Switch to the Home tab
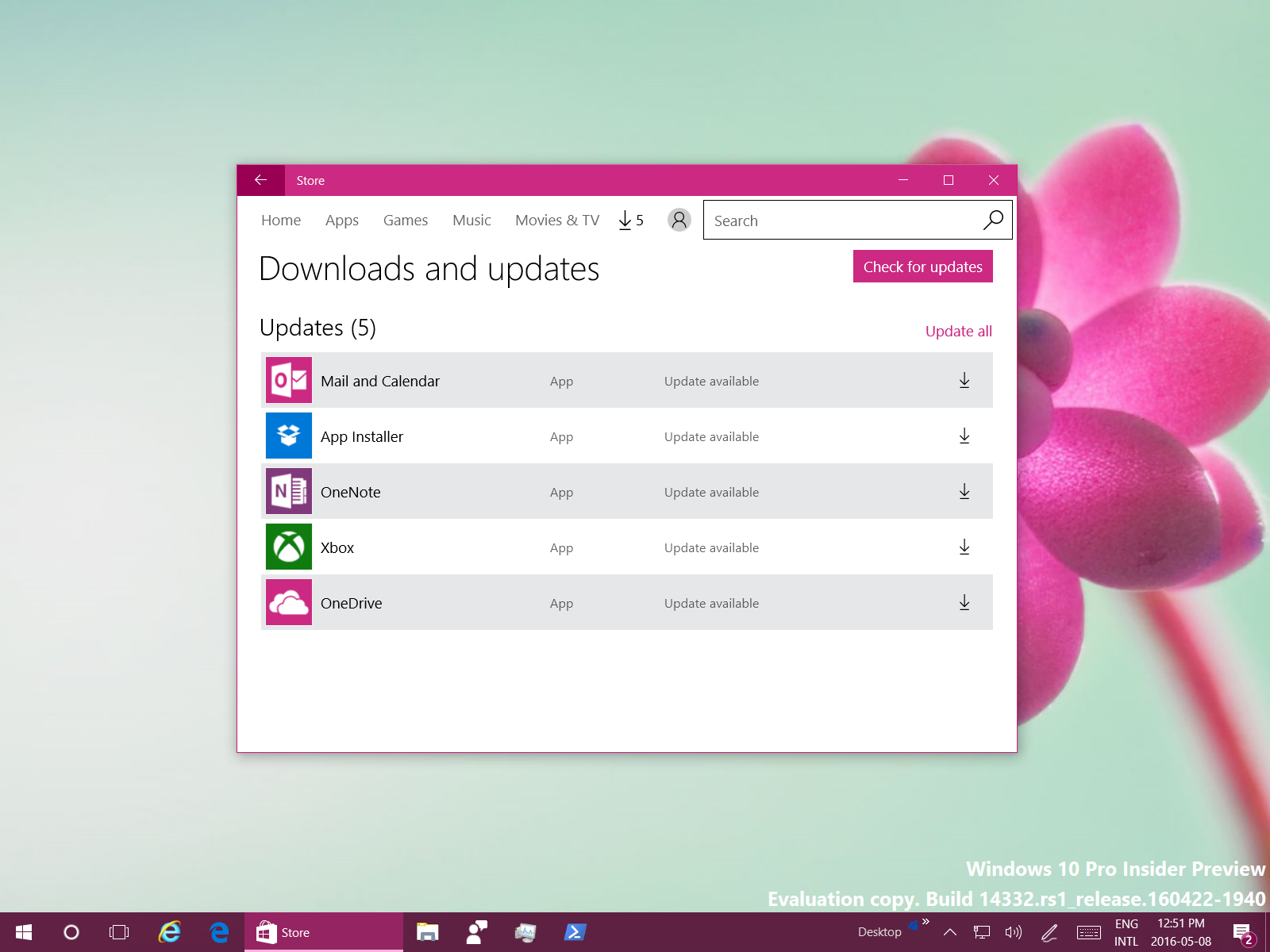 click(281, 221)
